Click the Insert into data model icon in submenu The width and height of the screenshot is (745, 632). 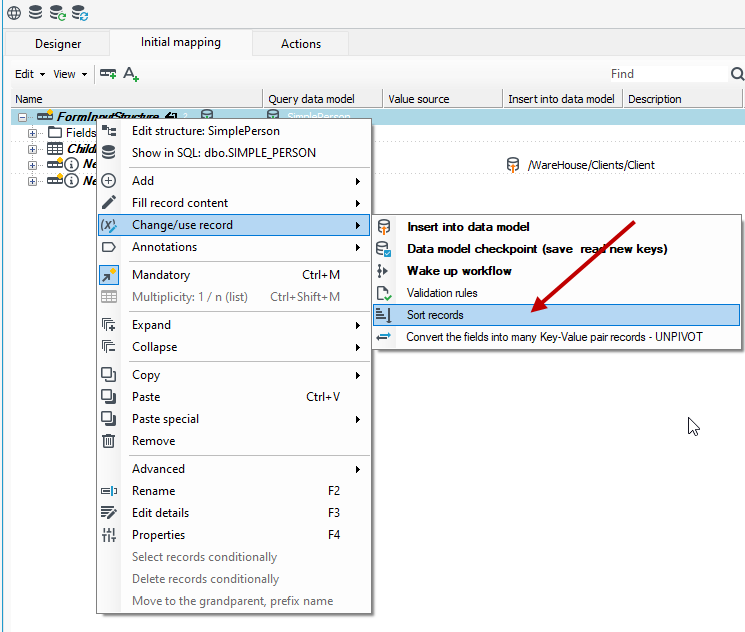click(x=384, y=227)
